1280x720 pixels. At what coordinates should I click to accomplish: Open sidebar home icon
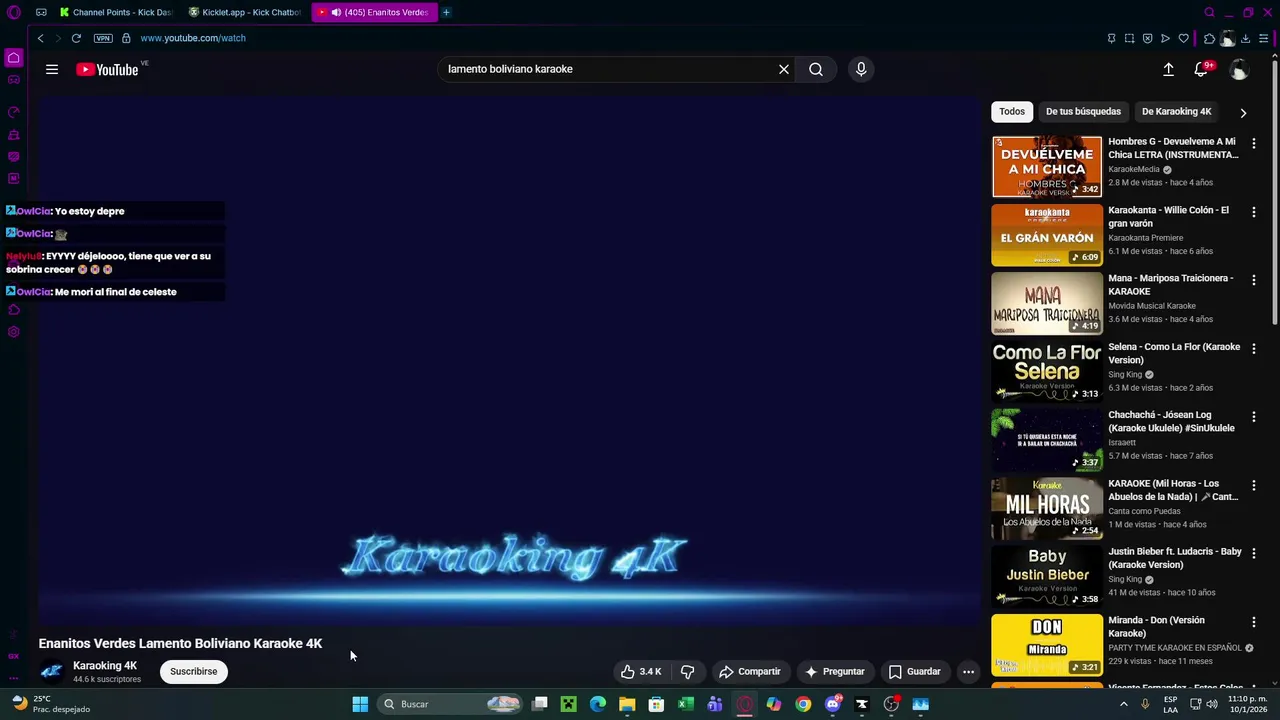click(x=14, y=57)
